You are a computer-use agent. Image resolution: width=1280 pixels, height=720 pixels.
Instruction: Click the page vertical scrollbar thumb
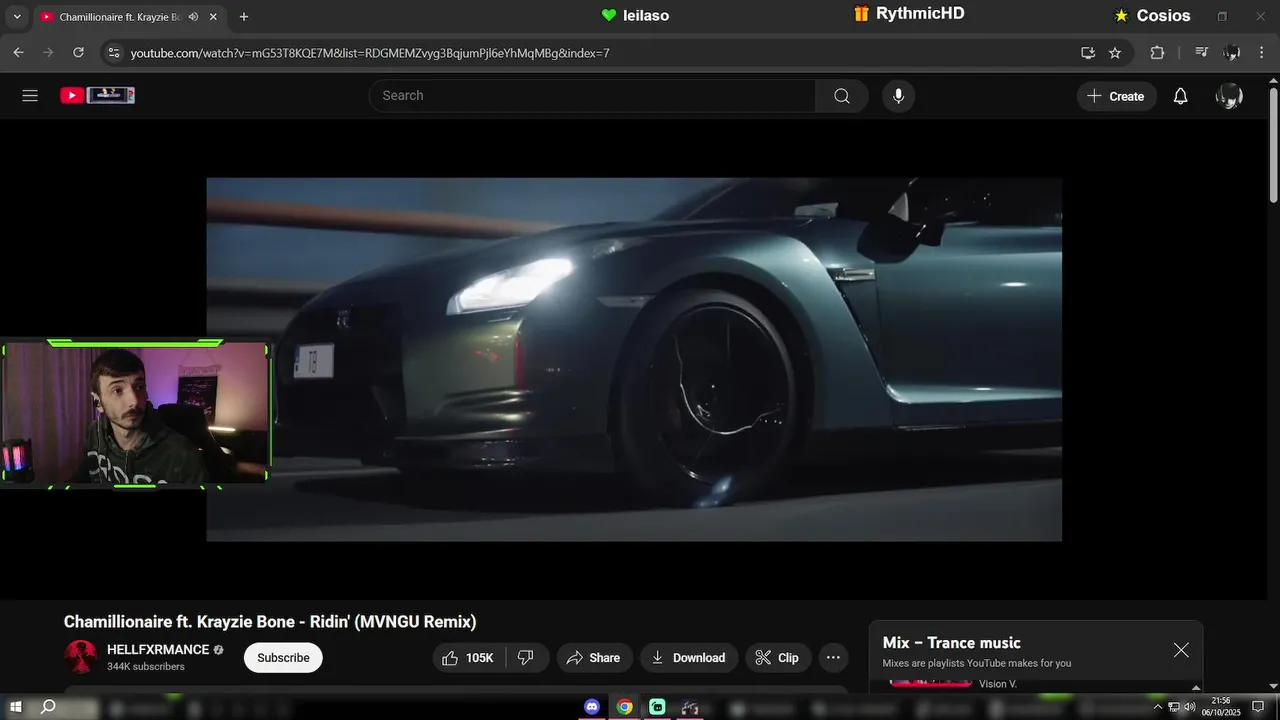point(1272,146)
